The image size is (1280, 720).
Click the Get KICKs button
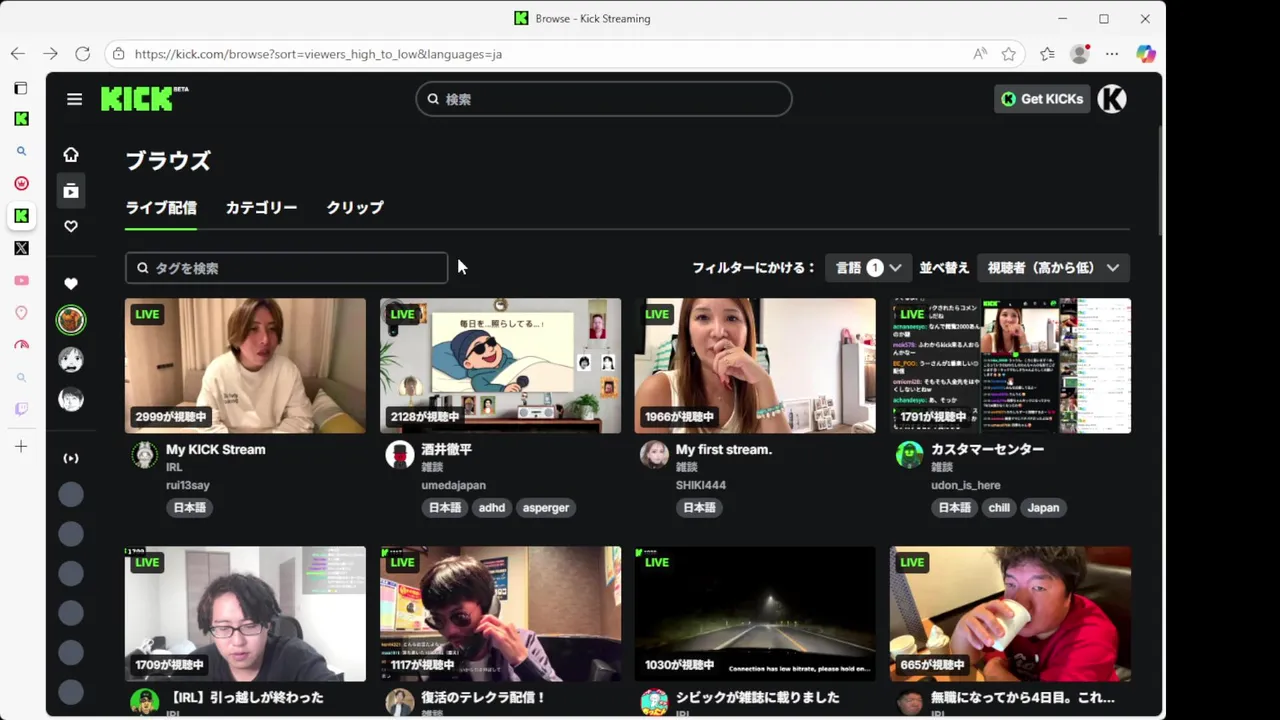[1042, 99]
